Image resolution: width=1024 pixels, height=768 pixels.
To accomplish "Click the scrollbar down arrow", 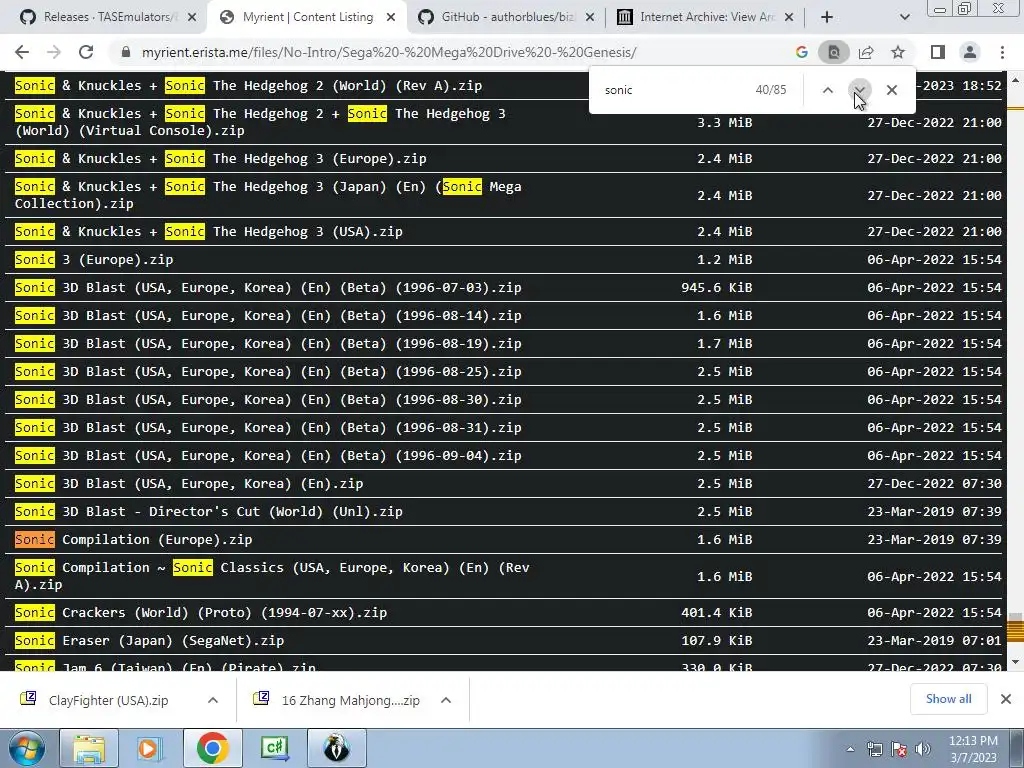I will click(x=1015, y=662).
